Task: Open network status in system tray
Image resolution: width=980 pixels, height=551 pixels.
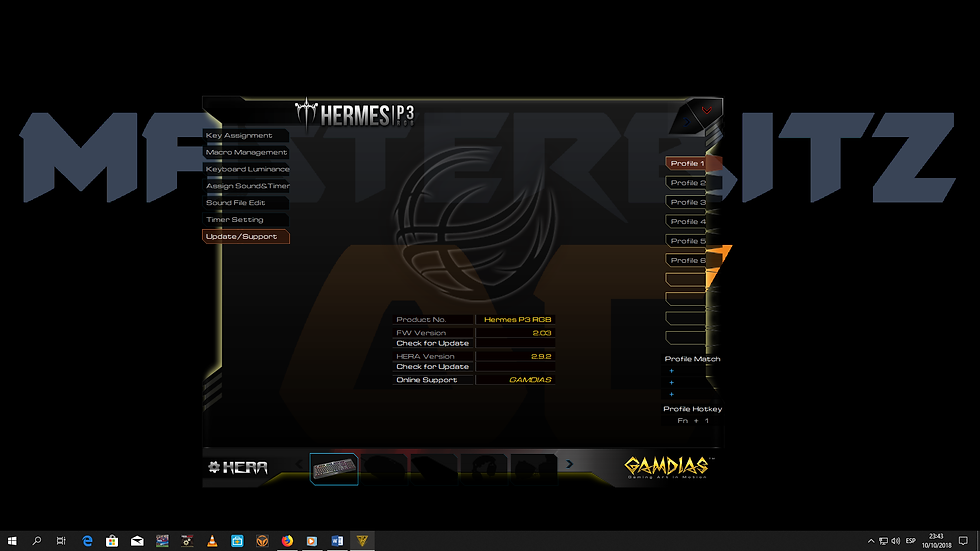Action: (x=883, y=541)
